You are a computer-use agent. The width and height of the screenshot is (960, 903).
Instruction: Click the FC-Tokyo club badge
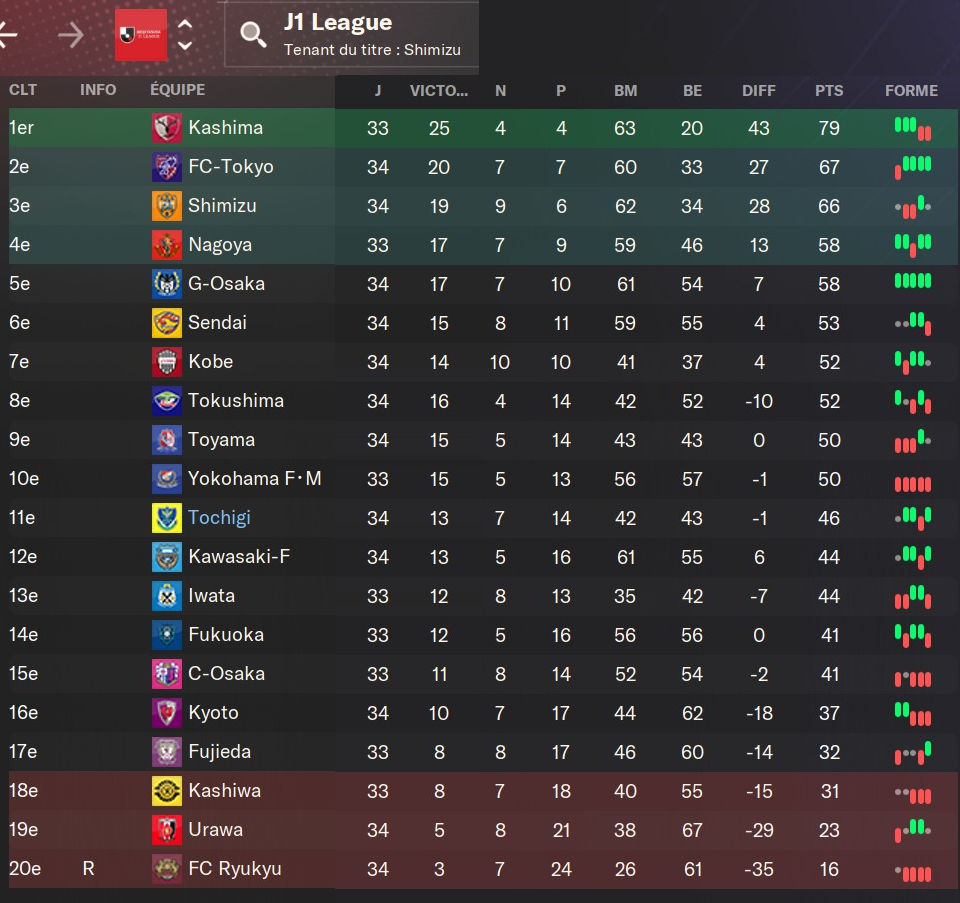pyautogui.click(x=166, y=167)
